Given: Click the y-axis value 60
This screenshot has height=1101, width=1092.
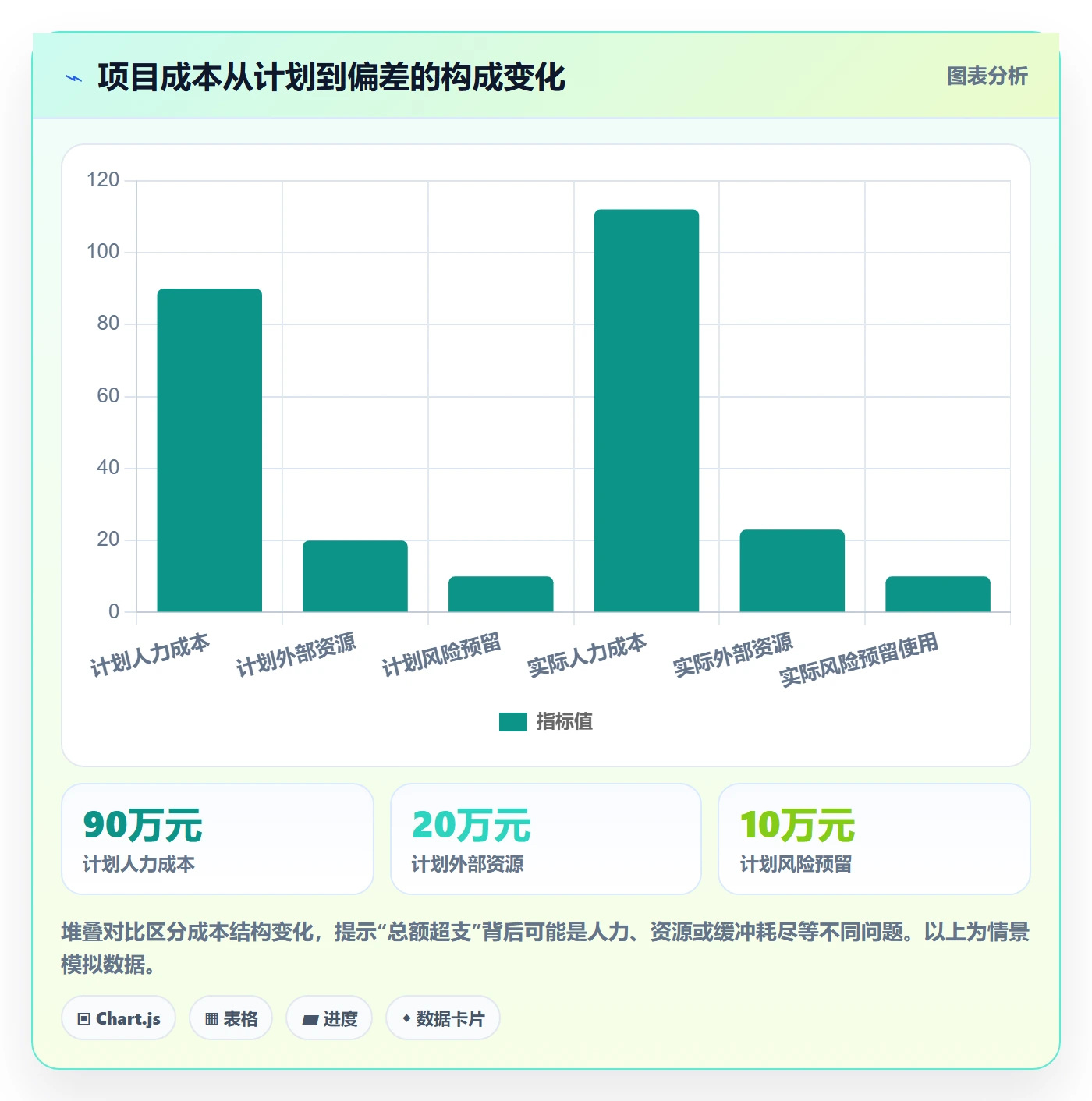Looking at the screenshot, I should (x=108, y=396).
